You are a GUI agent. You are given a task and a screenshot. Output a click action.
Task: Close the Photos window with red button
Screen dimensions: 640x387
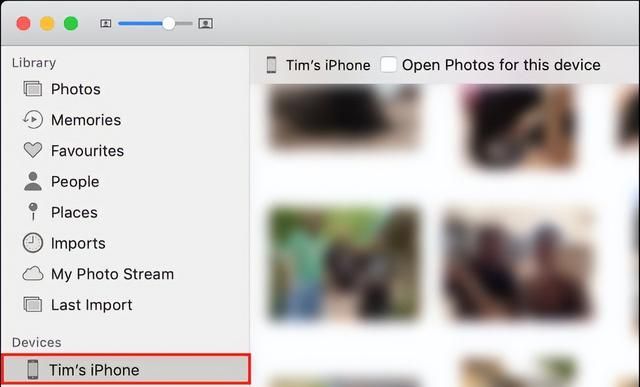pyautogui.click(x=24, y=23)
